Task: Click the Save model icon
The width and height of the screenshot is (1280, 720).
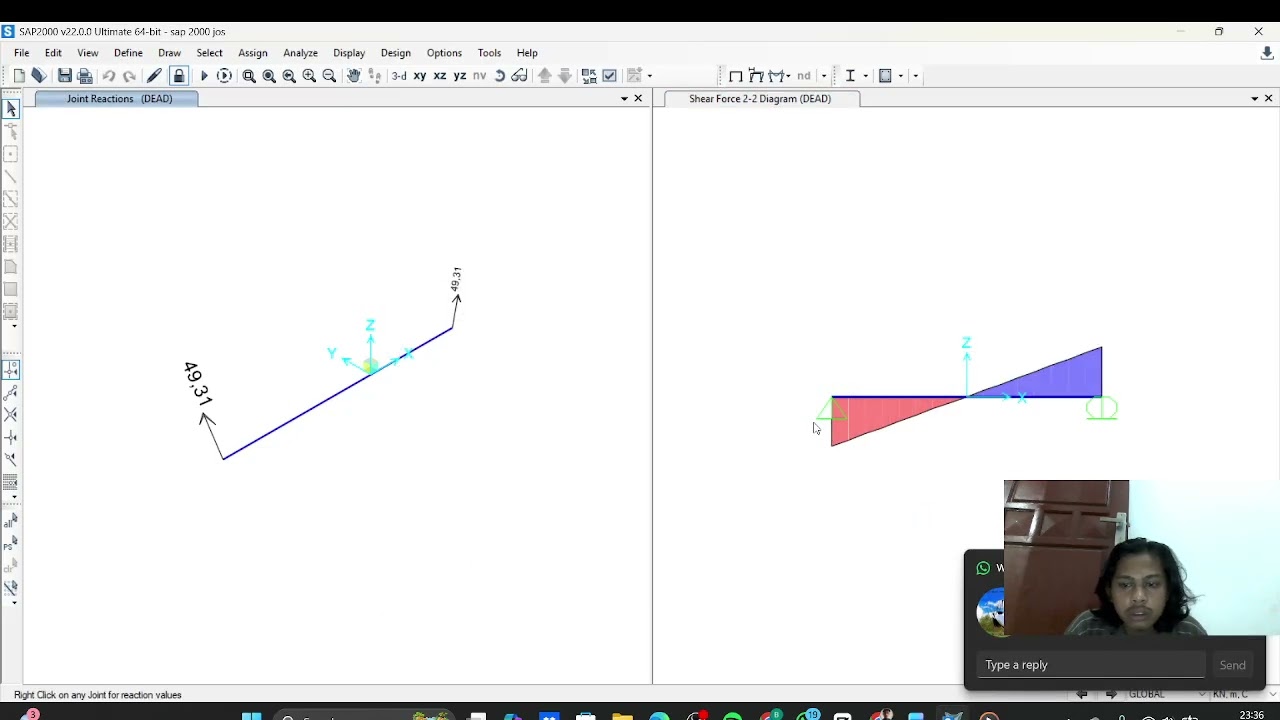Action: pos(64,76)
